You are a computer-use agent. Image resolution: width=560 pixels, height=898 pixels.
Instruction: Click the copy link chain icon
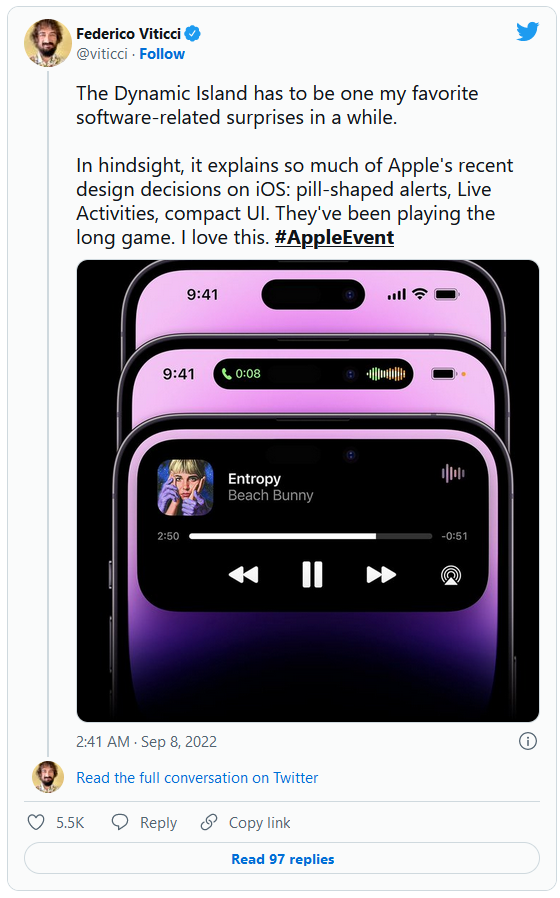pos(209,822)
